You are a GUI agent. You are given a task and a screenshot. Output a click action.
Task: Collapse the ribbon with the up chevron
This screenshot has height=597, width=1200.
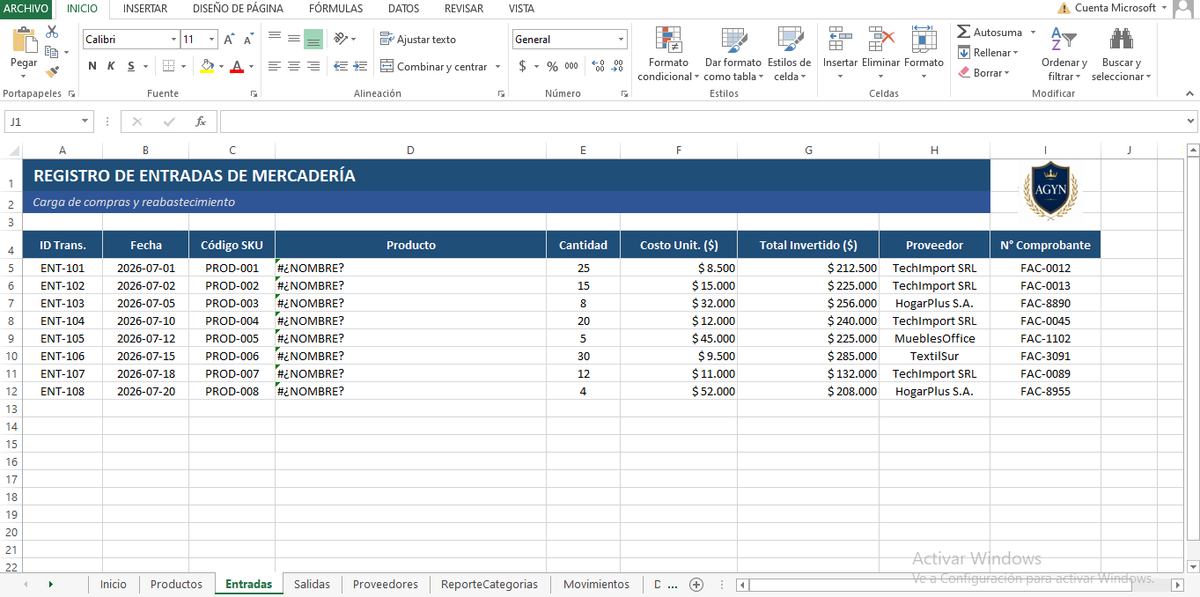(x=1189, y=93)
